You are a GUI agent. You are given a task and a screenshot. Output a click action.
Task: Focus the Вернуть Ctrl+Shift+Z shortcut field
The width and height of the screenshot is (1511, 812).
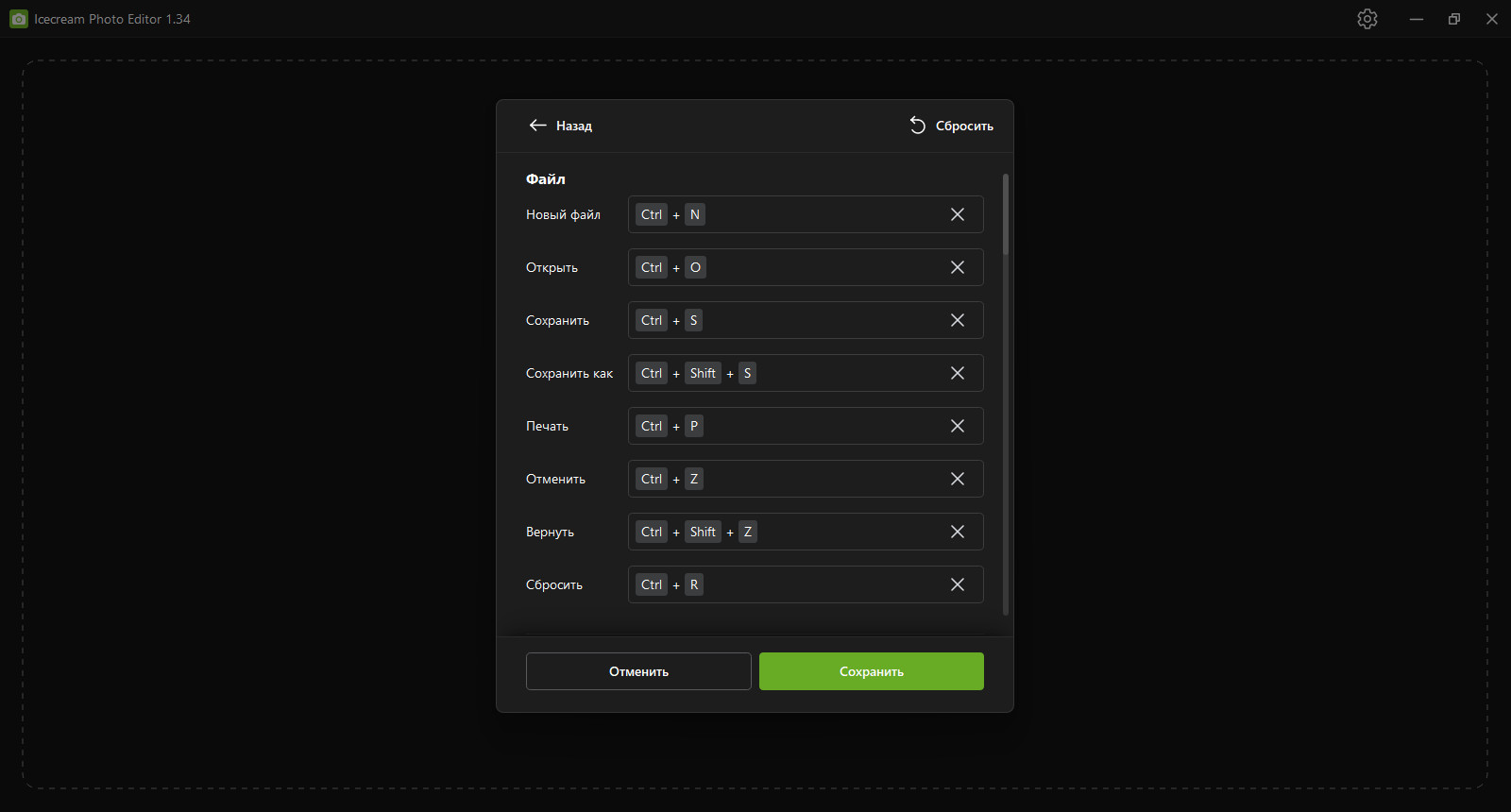point(806,532)
